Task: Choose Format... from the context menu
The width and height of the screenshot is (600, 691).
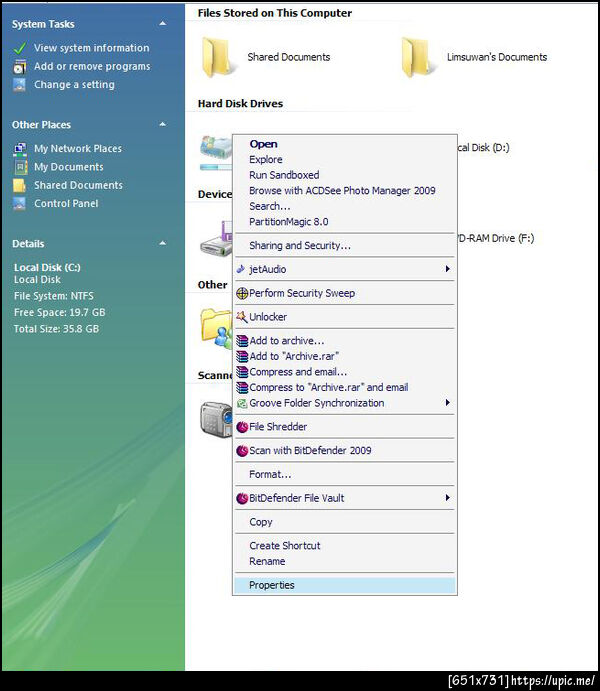Action: click(x=344, y=475)
